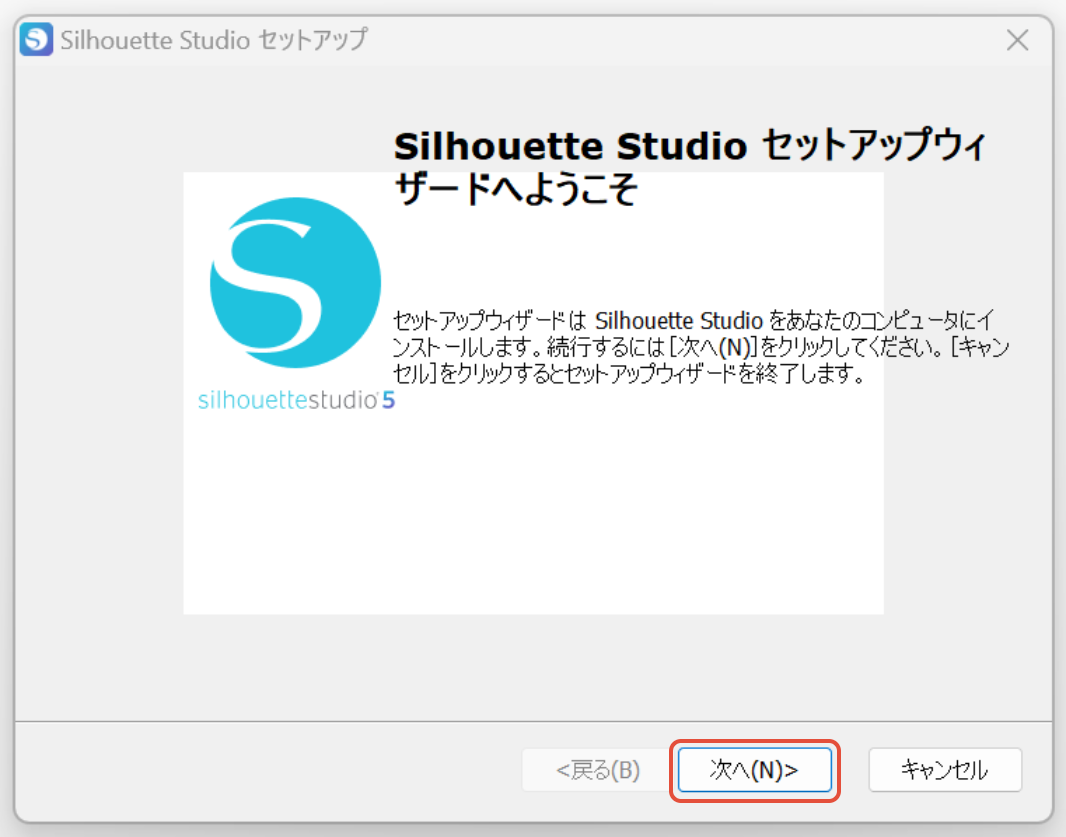
Task: Click the grayed-out <戻る(B) button
Action: [598, 770]
